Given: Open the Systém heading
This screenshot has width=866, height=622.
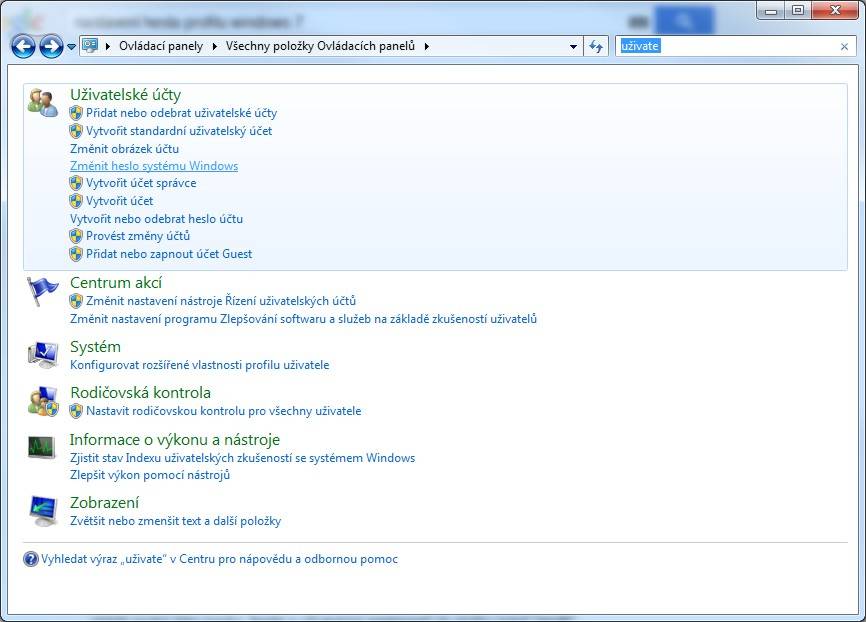Looking at the screenshot, I should coord(95,347).
